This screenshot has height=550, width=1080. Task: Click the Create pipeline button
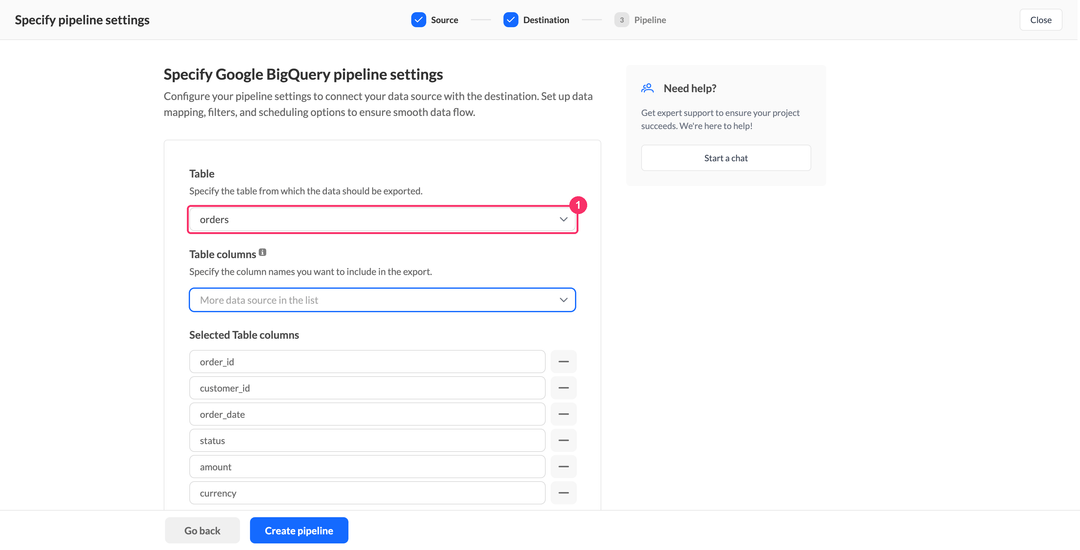(x=299, y=531)
